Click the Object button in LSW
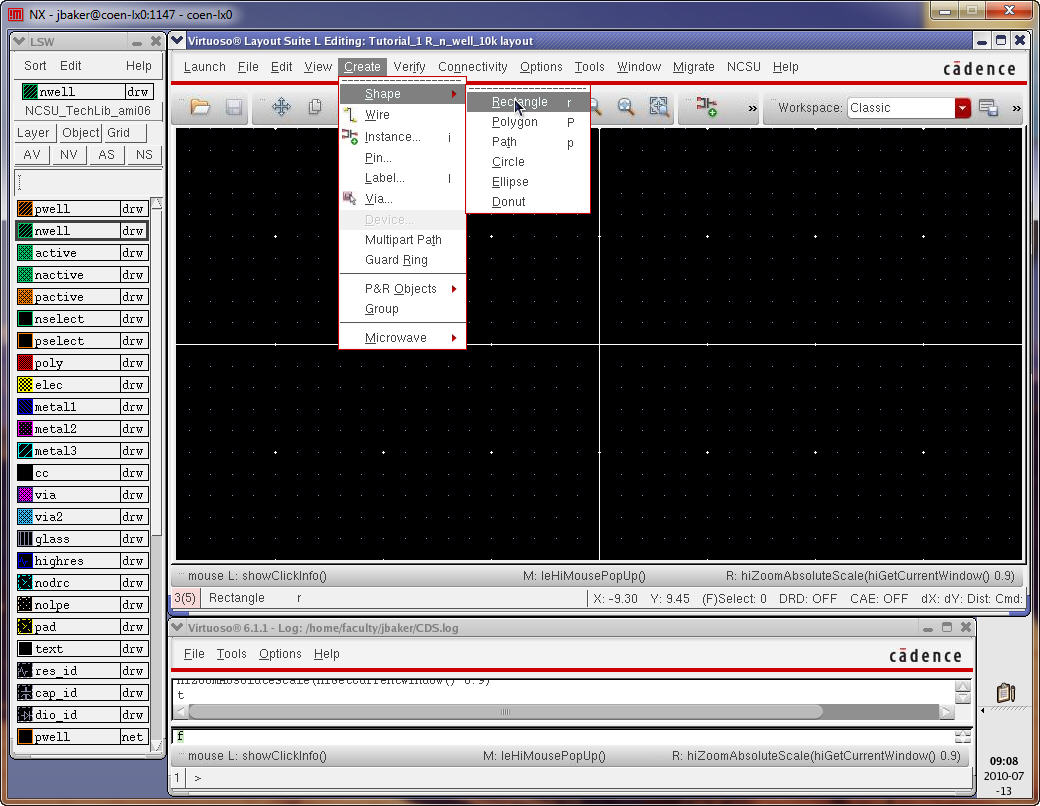Viewport: 1040px width, 806px height. click(x=80, y=133)
